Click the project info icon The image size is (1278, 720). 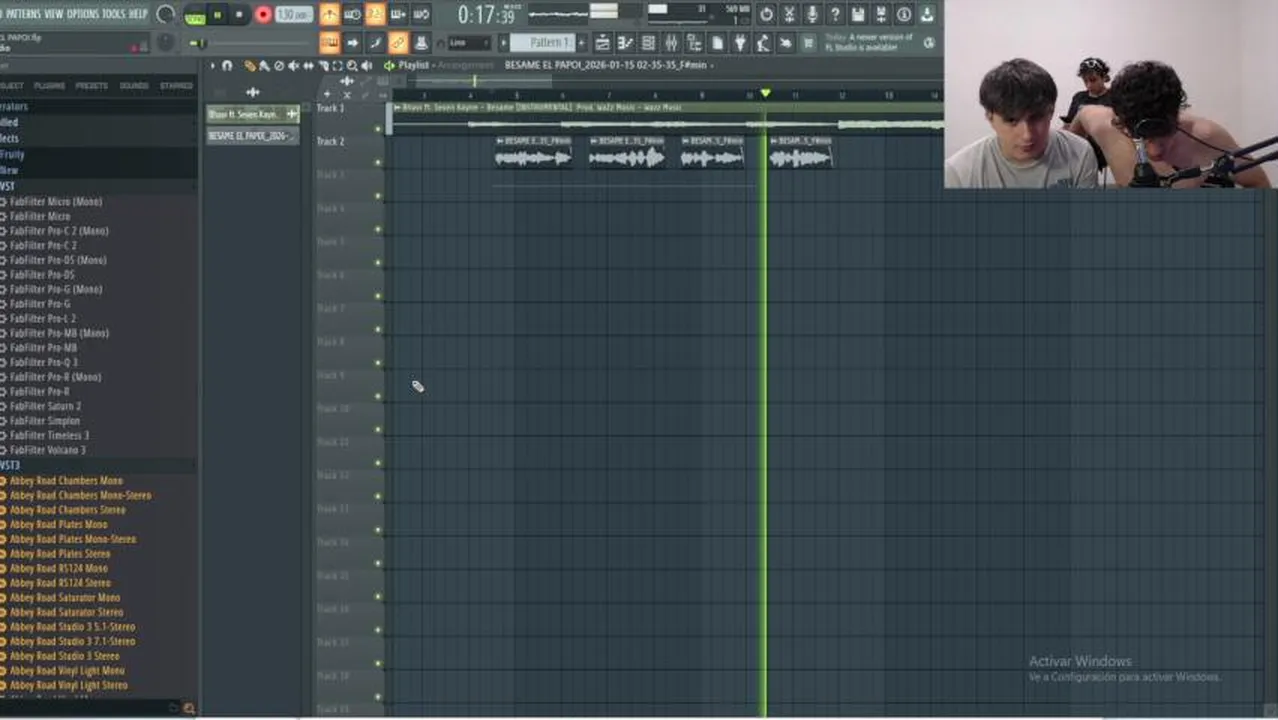point(904,14)
